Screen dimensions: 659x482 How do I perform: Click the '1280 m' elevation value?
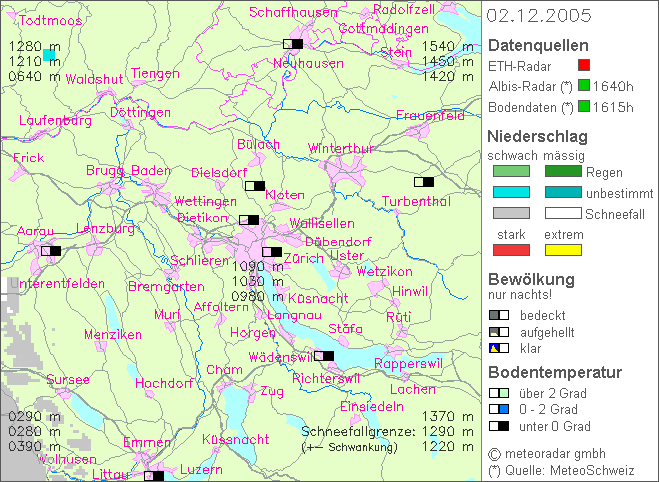[x=34, y=46]
